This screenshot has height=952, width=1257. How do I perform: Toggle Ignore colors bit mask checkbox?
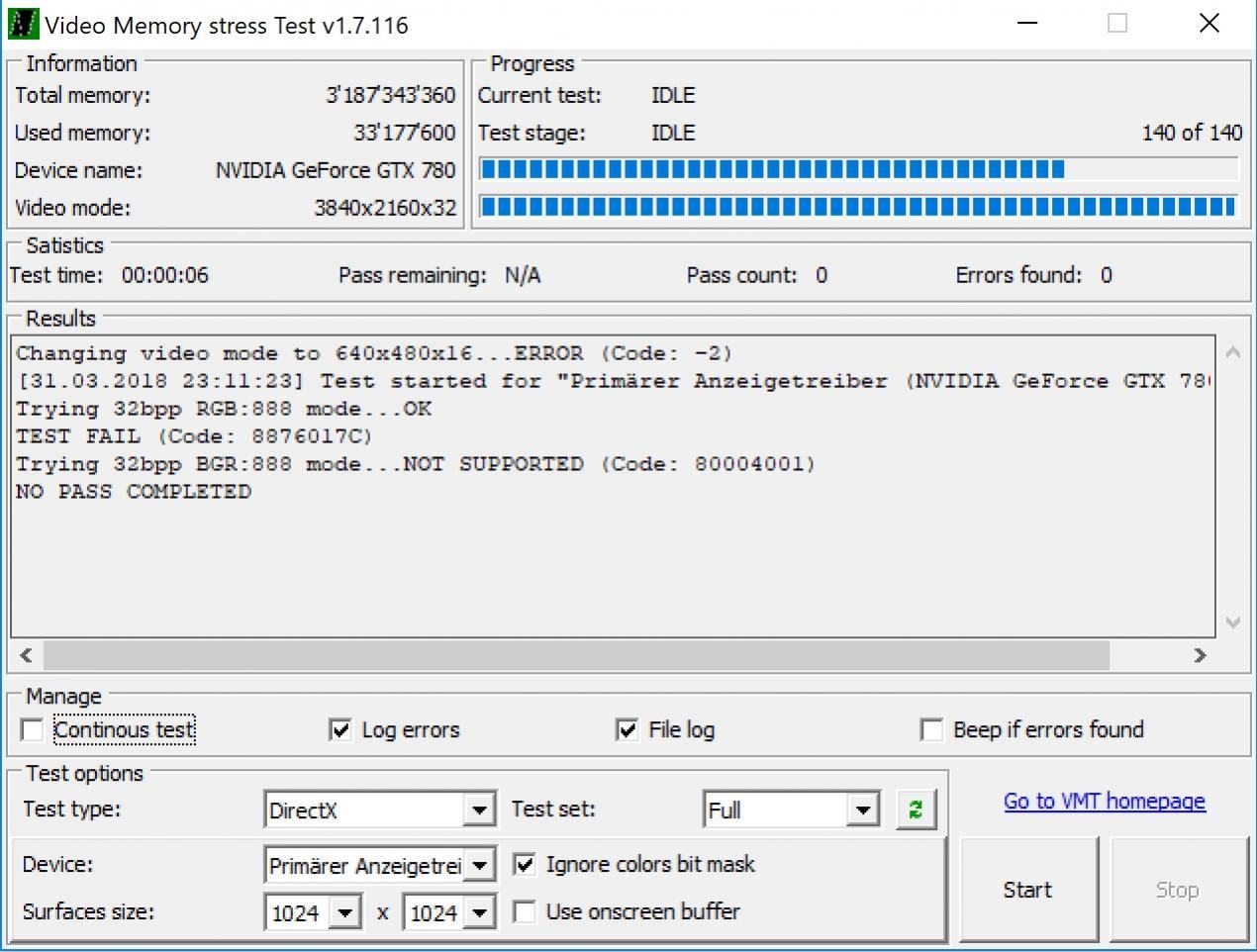[525, 865]
